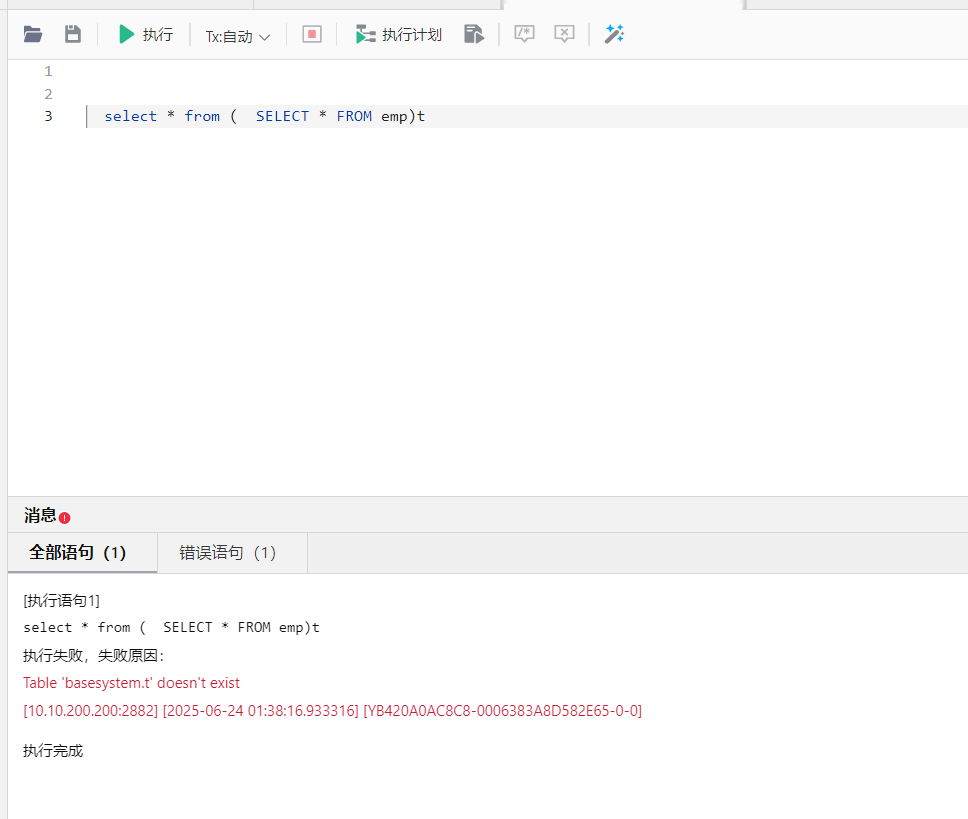The width and height of the screenshot is (968, 819).
Task: Click line number 1 in editor gutter
Action: 48,71
